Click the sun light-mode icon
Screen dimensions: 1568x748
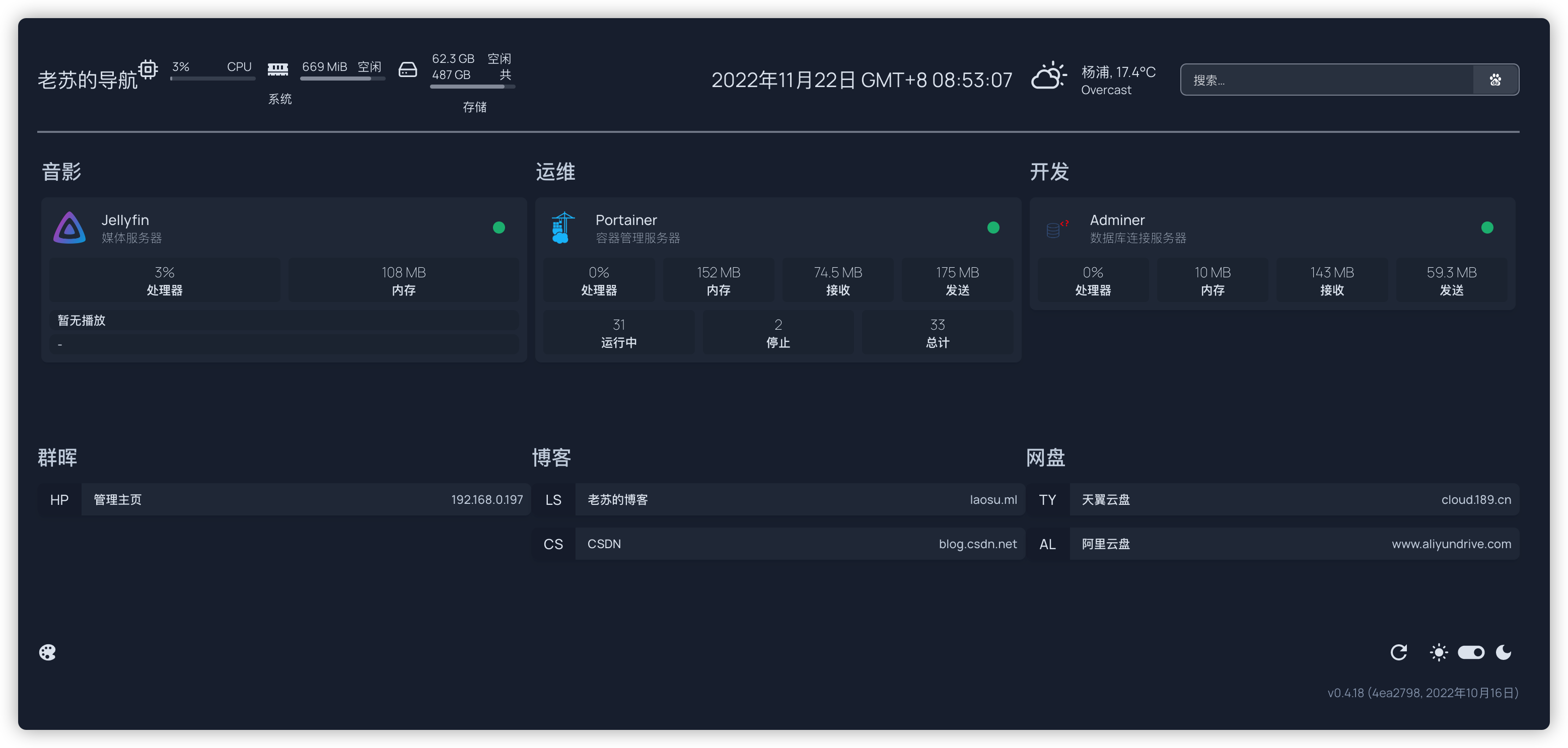coord(1439,652)
